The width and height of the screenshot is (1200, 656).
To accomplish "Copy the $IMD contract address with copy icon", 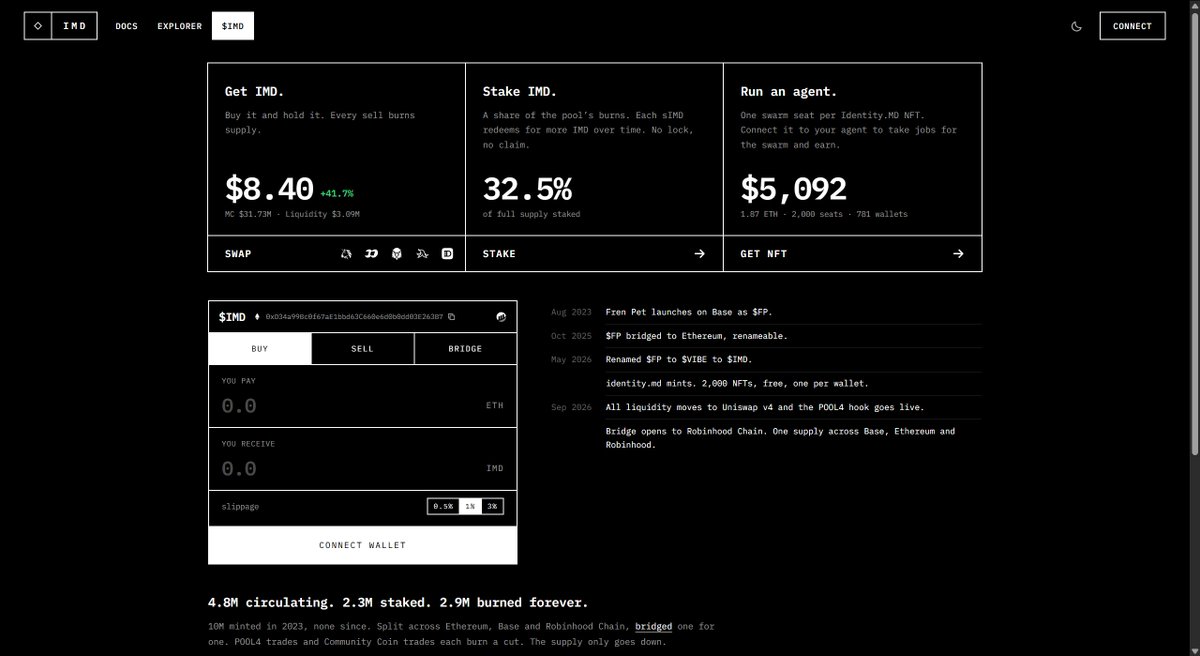I will [x=452, y=317].
